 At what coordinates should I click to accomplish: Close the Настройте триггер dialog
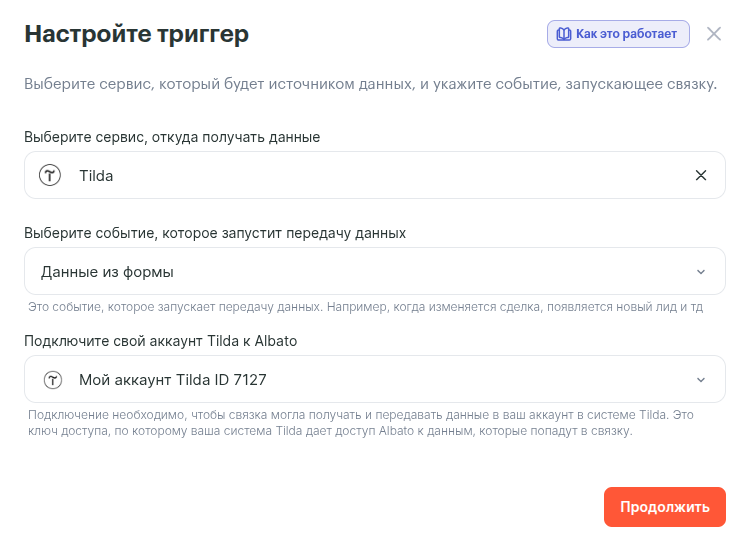[714, 34]
